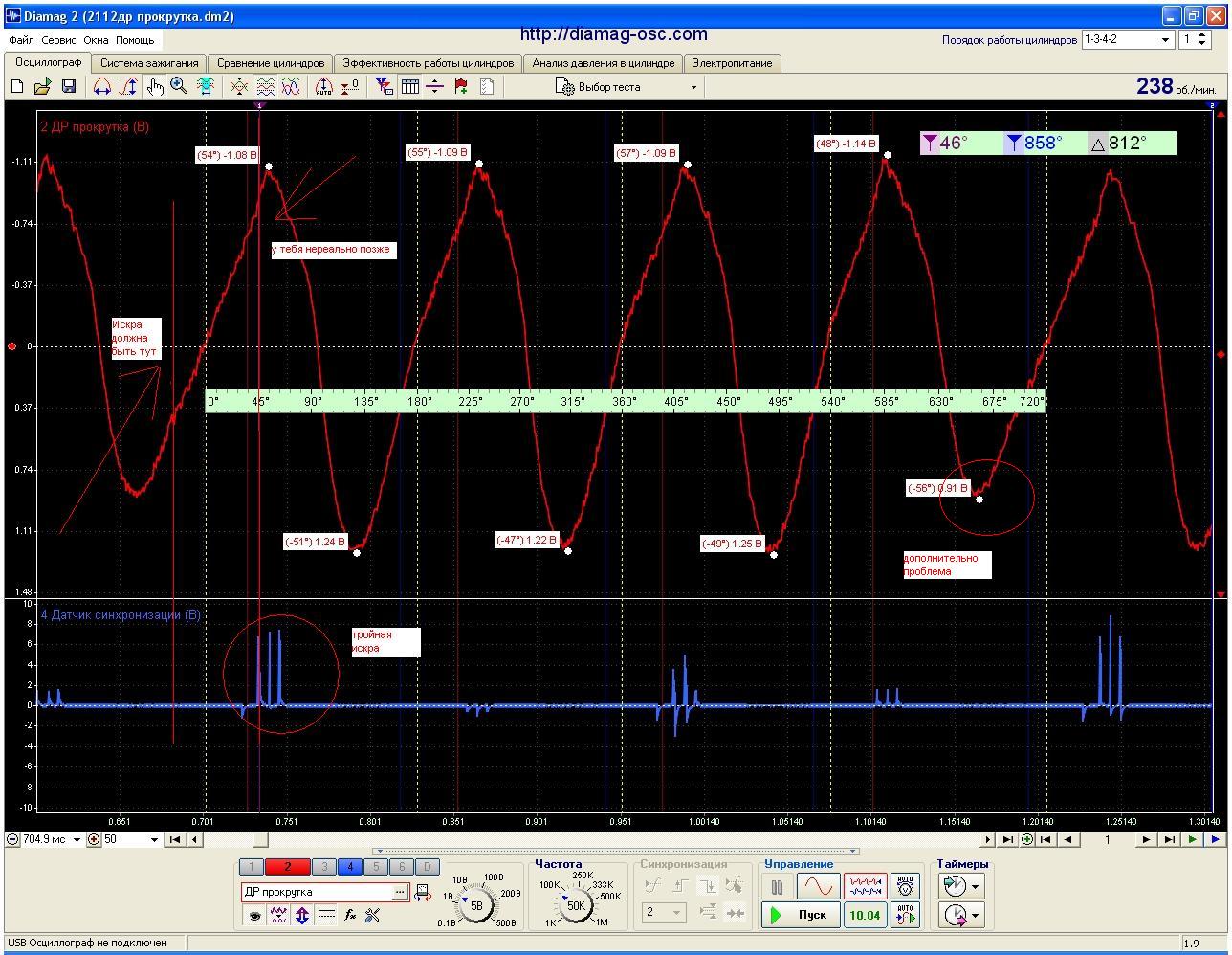Click the horizontal divider ruler icon

point(435,87)
